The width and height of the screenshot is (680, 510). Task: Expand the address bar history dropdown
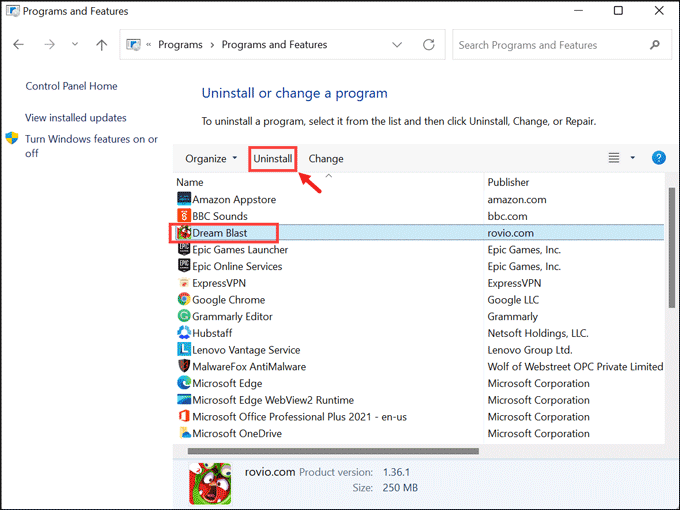coord(398,45)
